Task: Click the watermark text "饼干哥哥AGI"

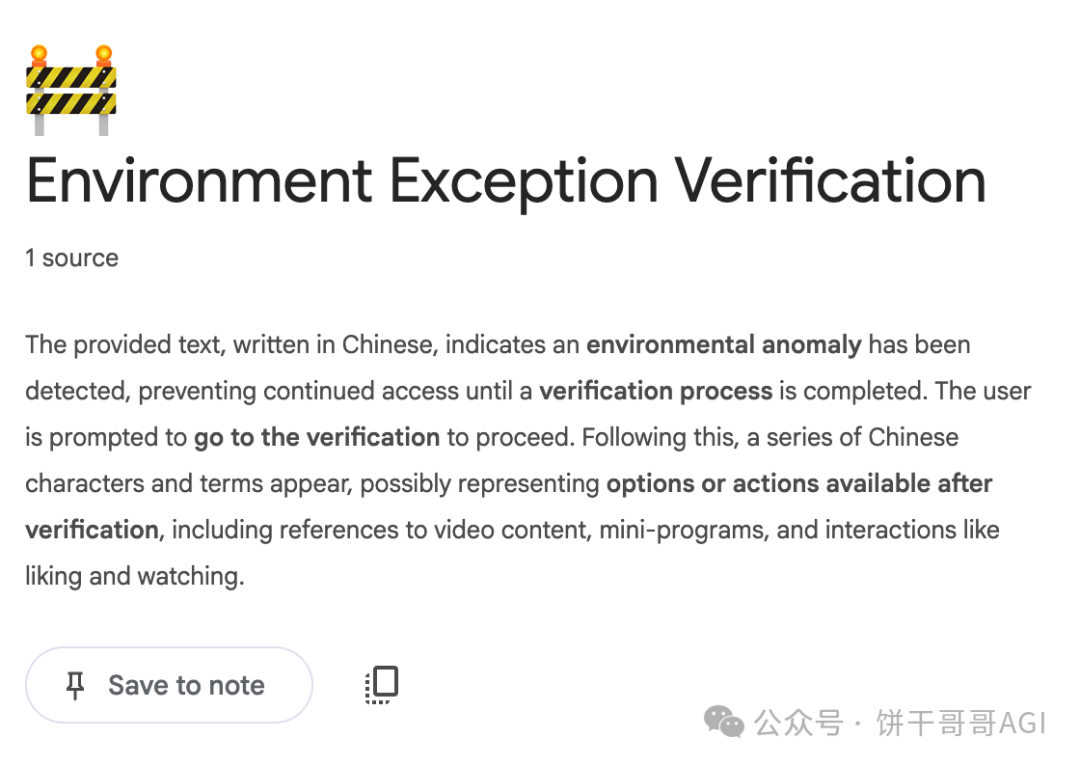Action: tap(961, 723)
